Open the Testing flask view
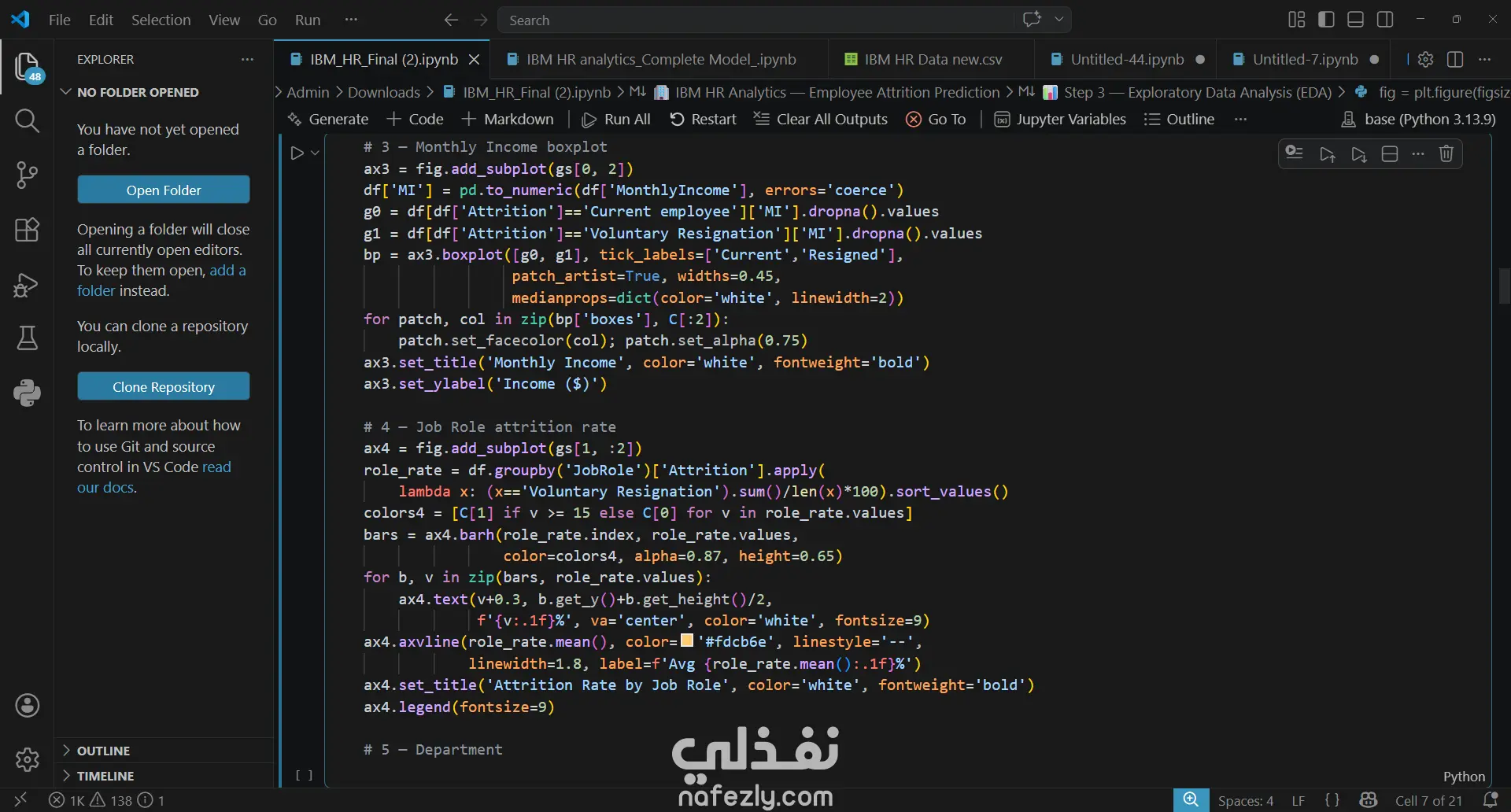 pyautogui.click(x=28, y=338)
